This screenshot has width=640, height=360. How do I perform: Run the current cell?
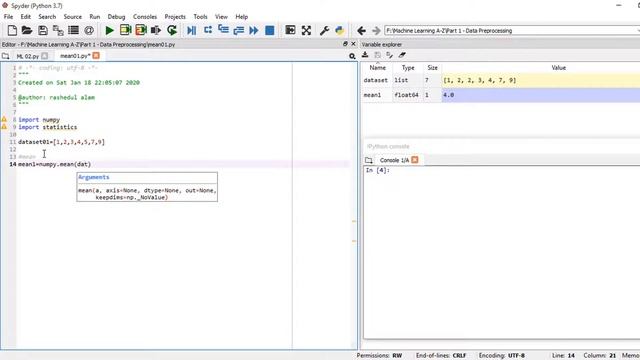pyautogui.click(x=125, y=30)
